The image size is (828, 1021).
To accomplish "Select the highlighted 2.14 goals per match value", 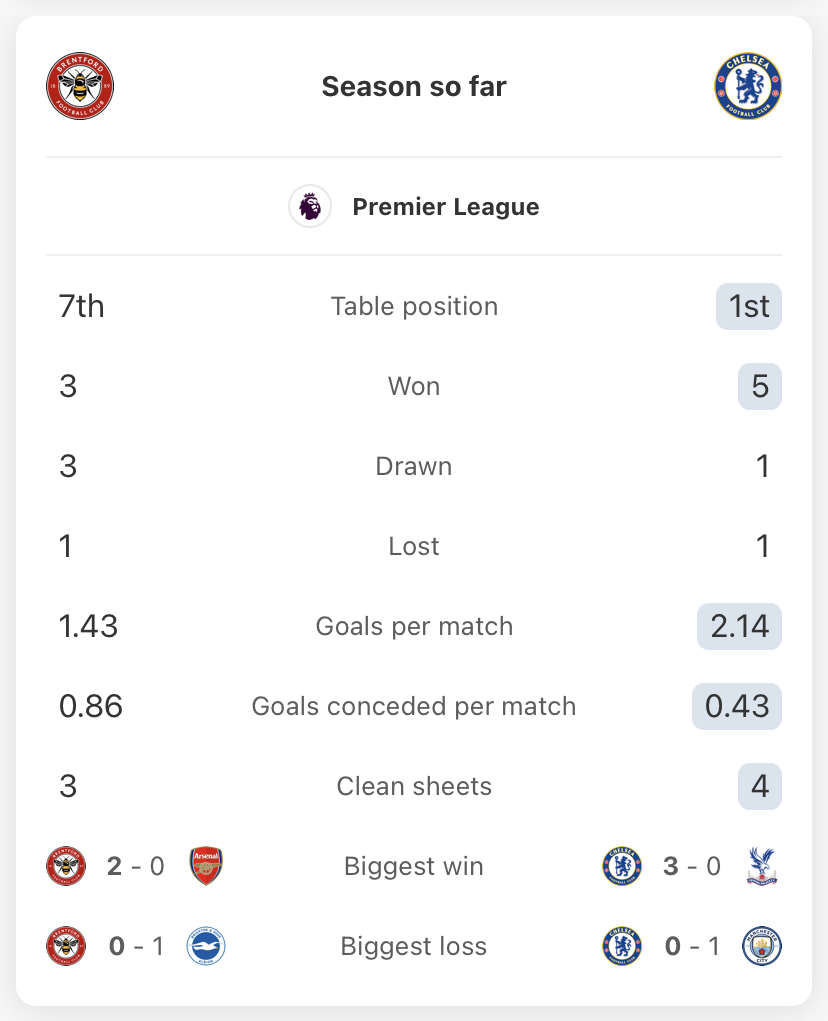I will 739,626.
